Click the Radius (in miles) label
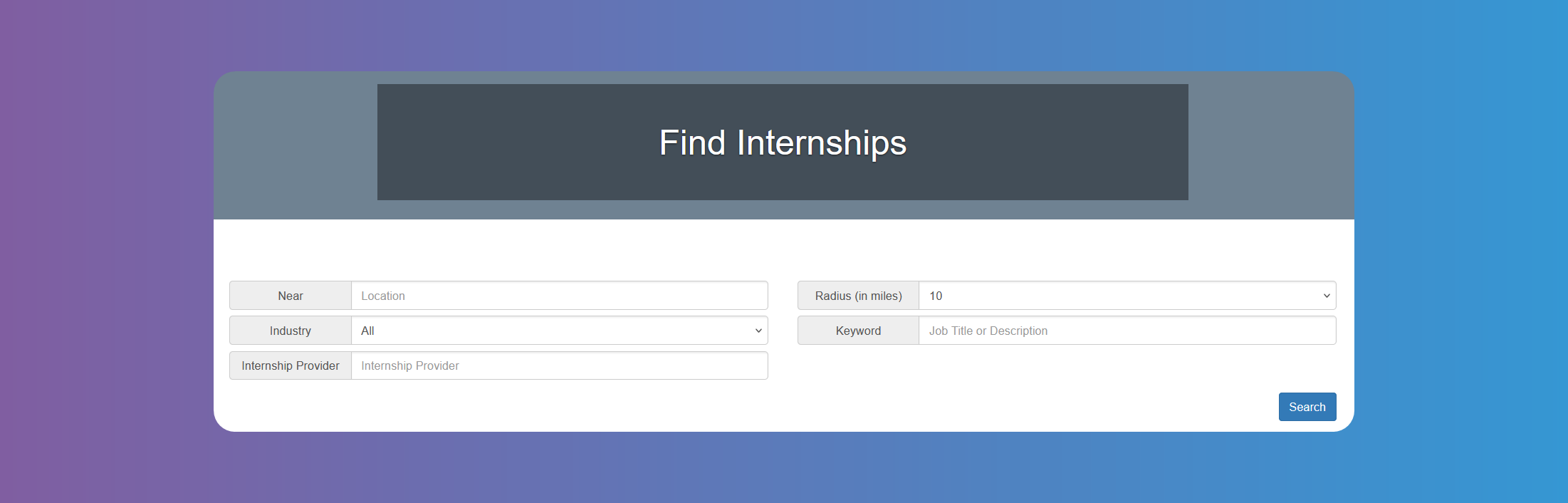The image size is (1568, 503). point(857,295)
